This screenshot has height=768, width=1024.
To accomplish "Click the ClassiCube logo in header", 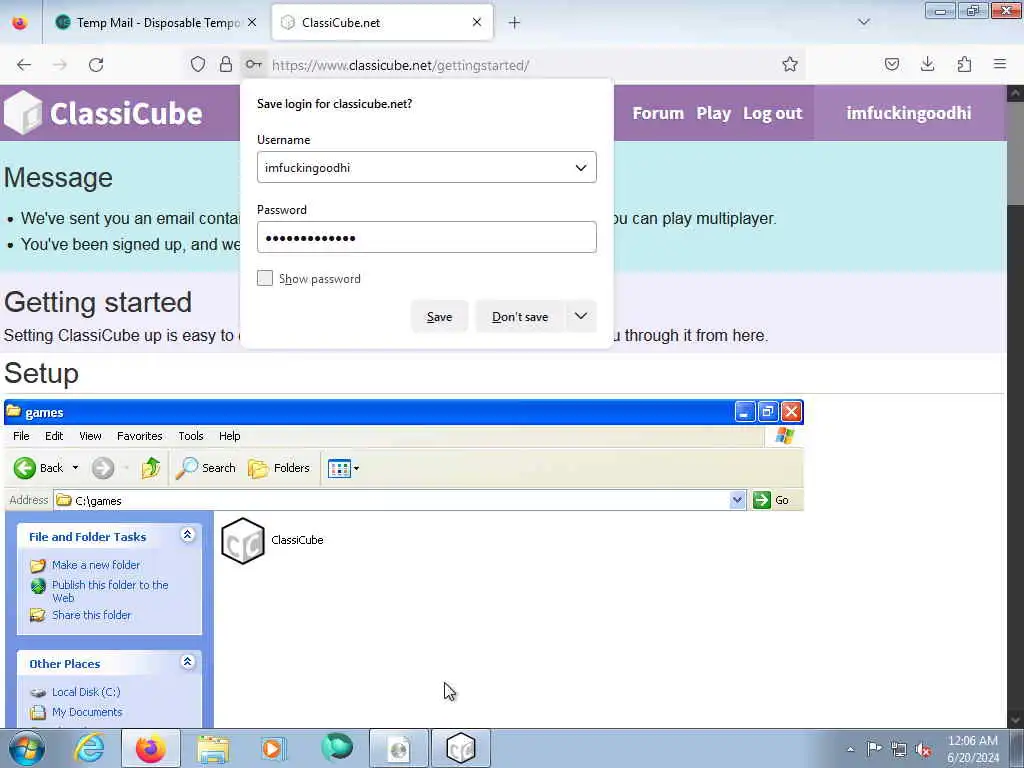I will pos(103,113).
